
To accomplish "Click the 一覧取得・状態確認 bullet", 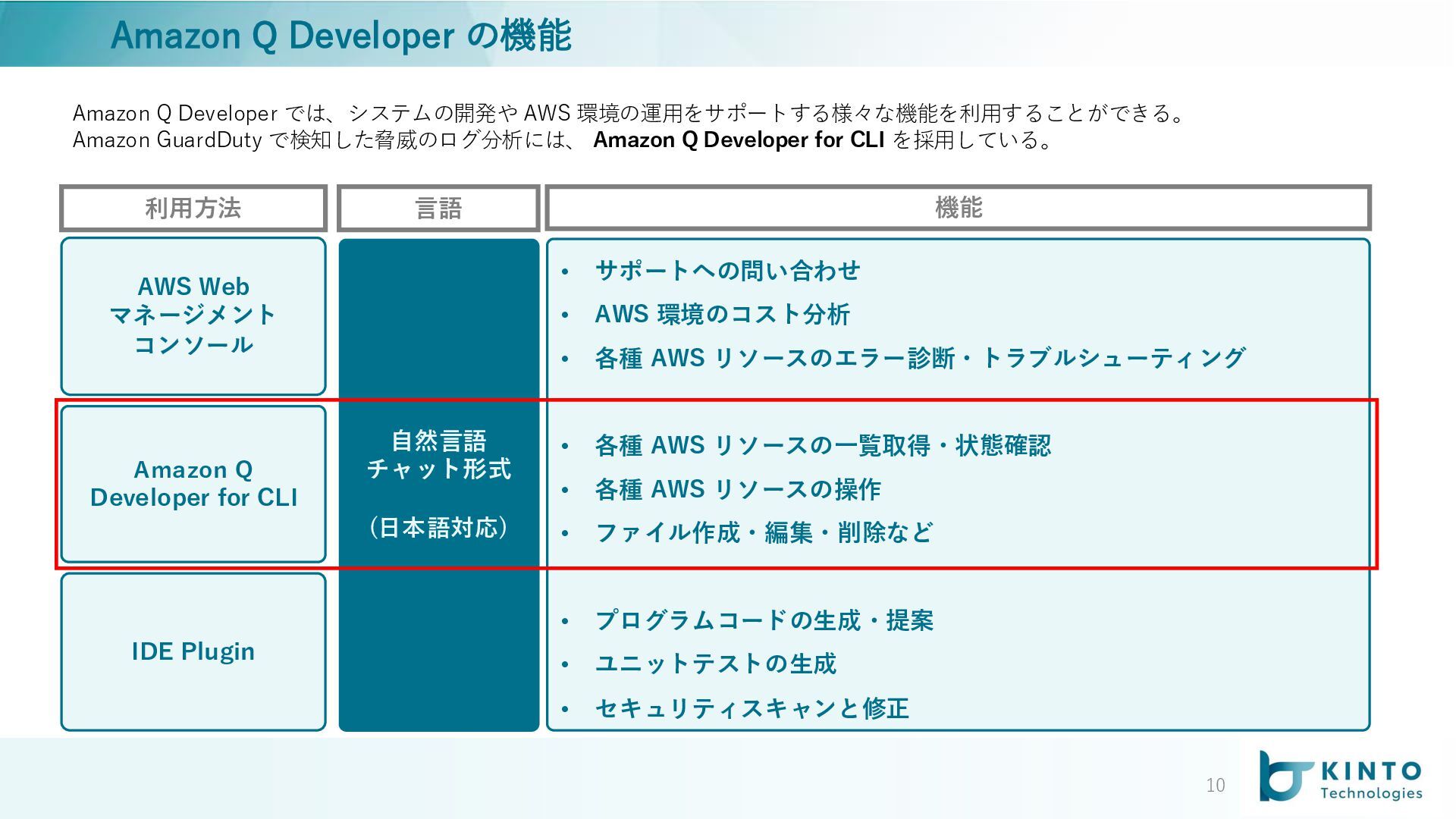I will tap(823, 446).
